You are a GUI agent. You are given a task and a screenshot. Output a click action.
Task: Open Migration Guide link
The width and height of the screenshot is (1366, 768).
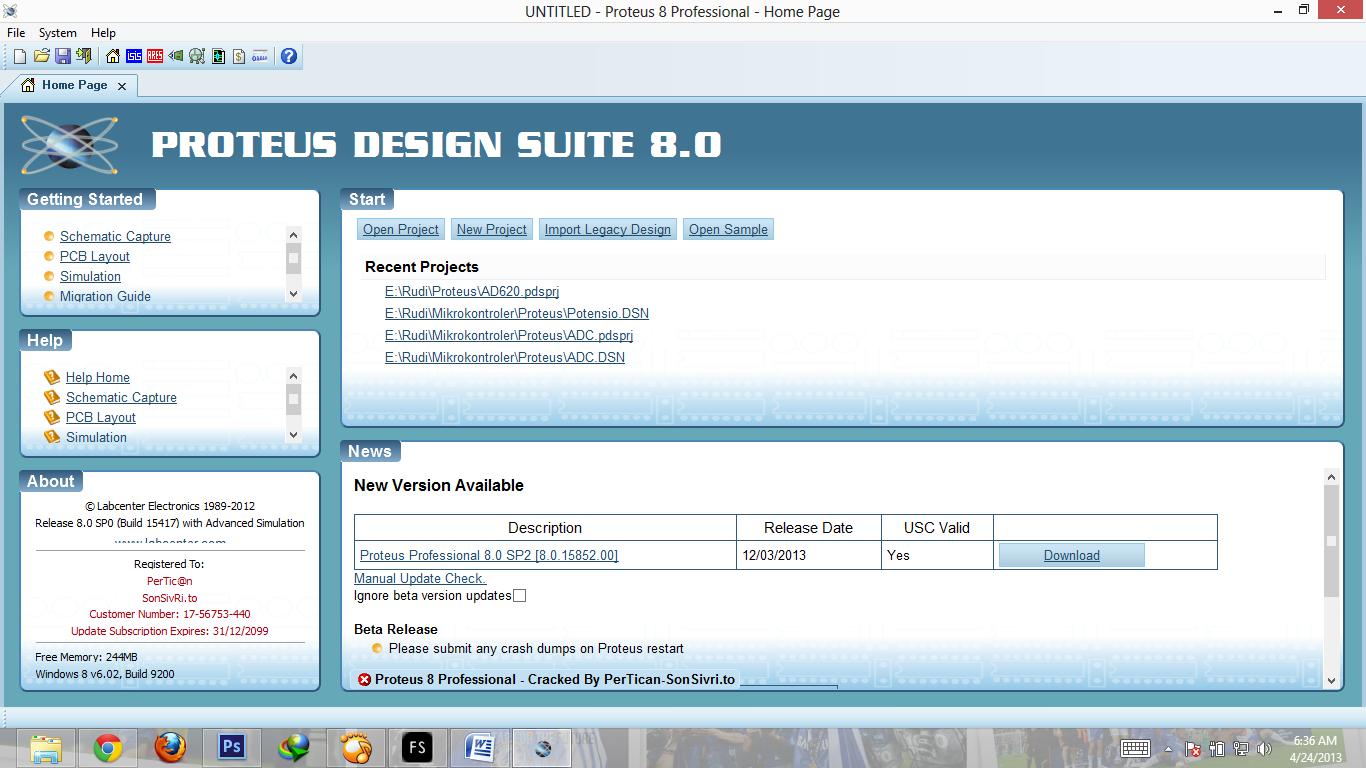click(x=105, y=296)
